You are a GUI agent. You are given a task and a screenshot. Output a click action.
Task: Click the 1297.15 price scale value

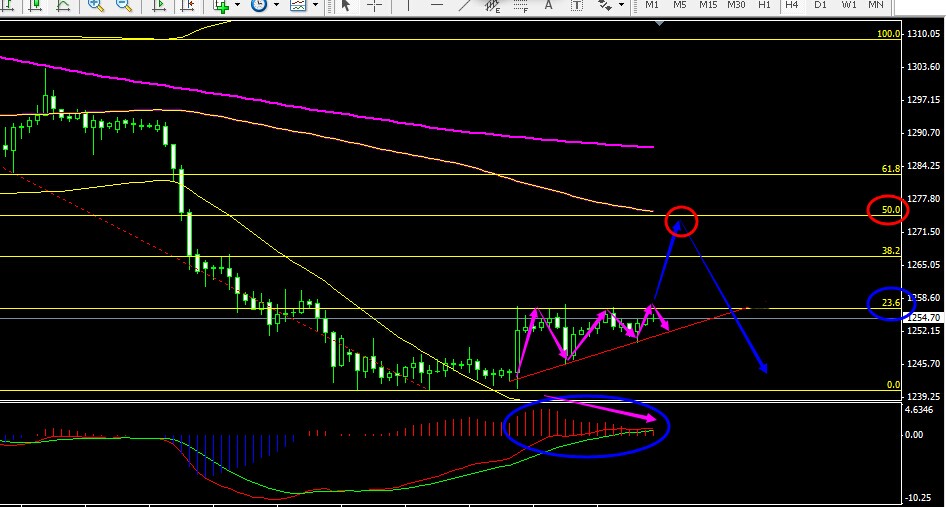click(x=924, y=100)
